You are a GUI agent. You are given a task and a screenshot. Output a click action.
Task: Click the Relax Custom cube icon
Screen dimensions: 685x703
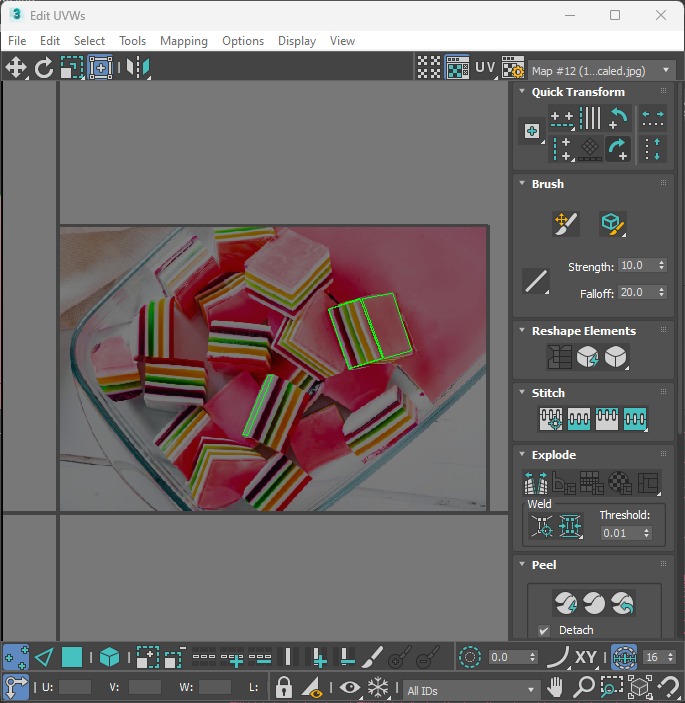[x=616, y=357]
